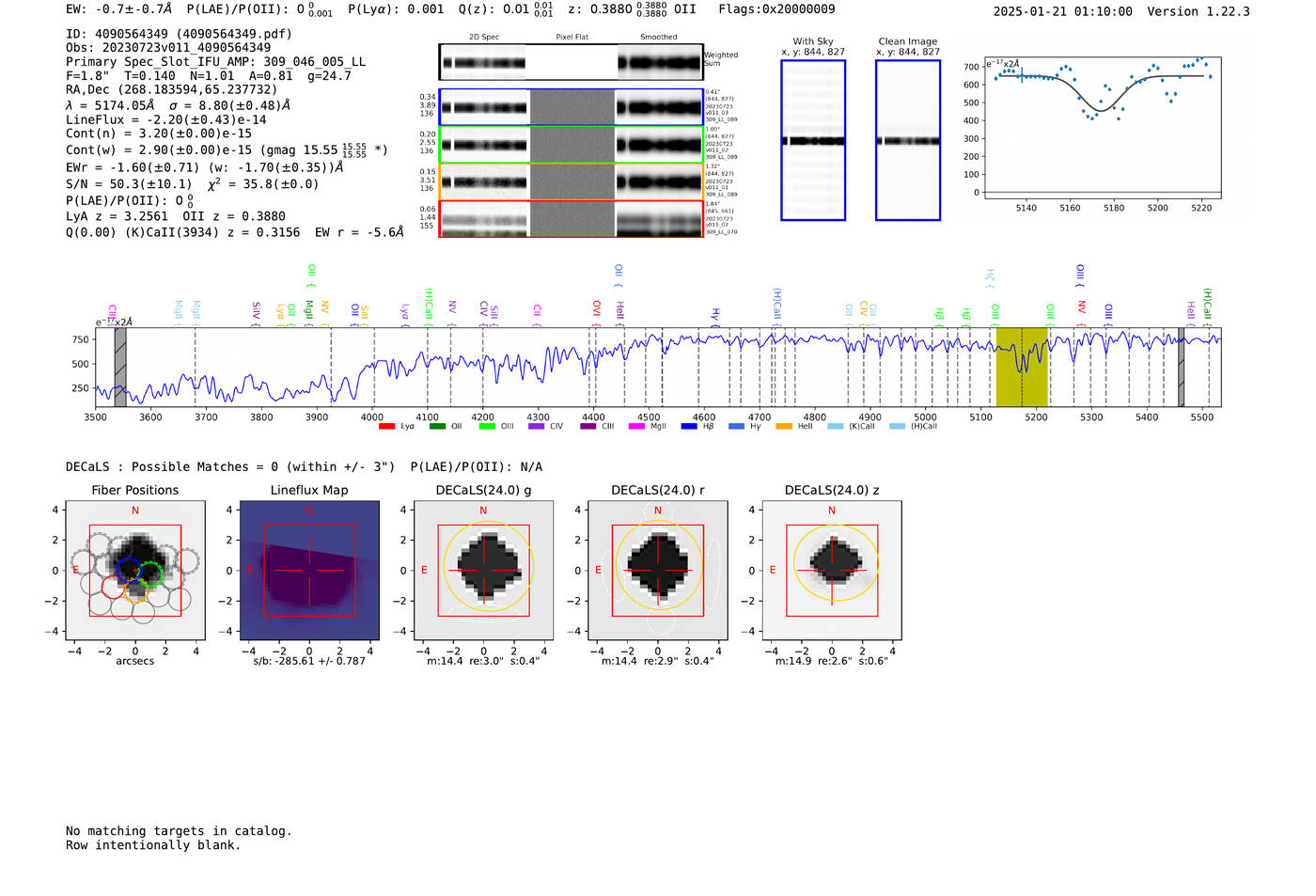Click the bright green OIII legend swatch

point(487,427)
